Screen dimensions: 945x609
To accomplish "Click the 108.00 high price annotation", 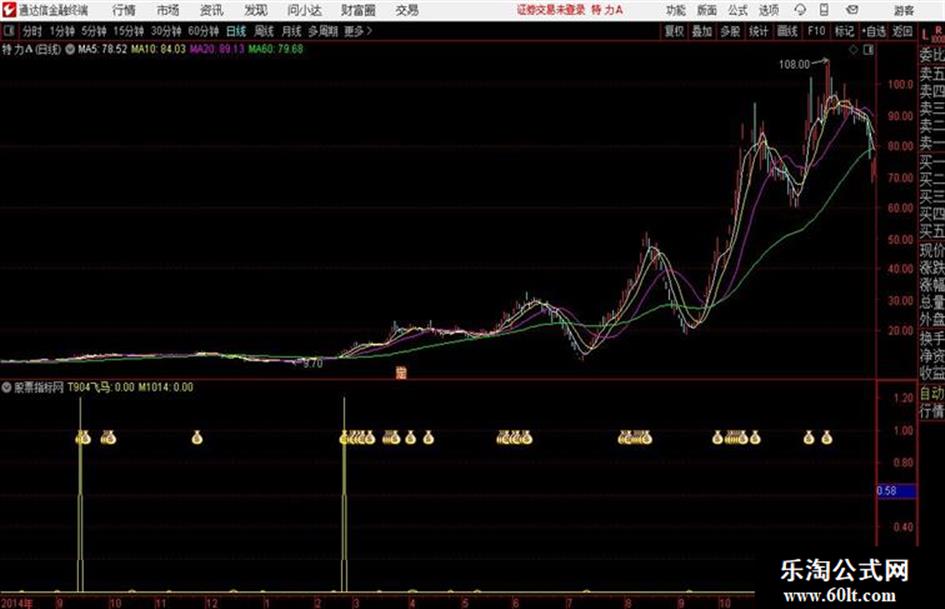I will tap(794, 65).
